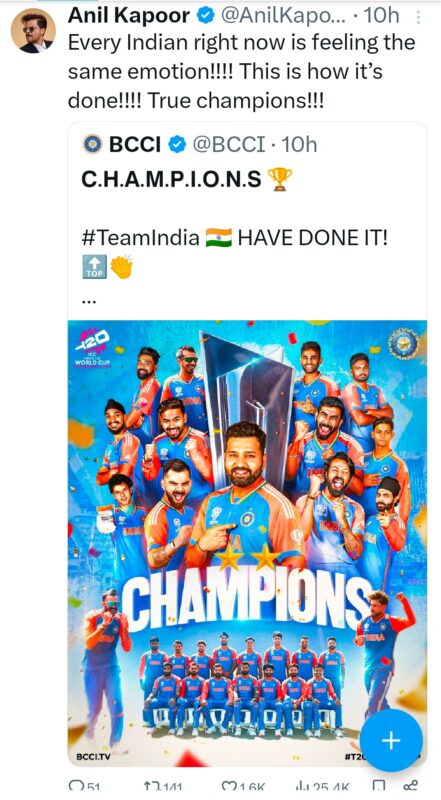441x800 pixels.
Task: Open the tweet's three-dot options menu
Action: coord(419,18)
